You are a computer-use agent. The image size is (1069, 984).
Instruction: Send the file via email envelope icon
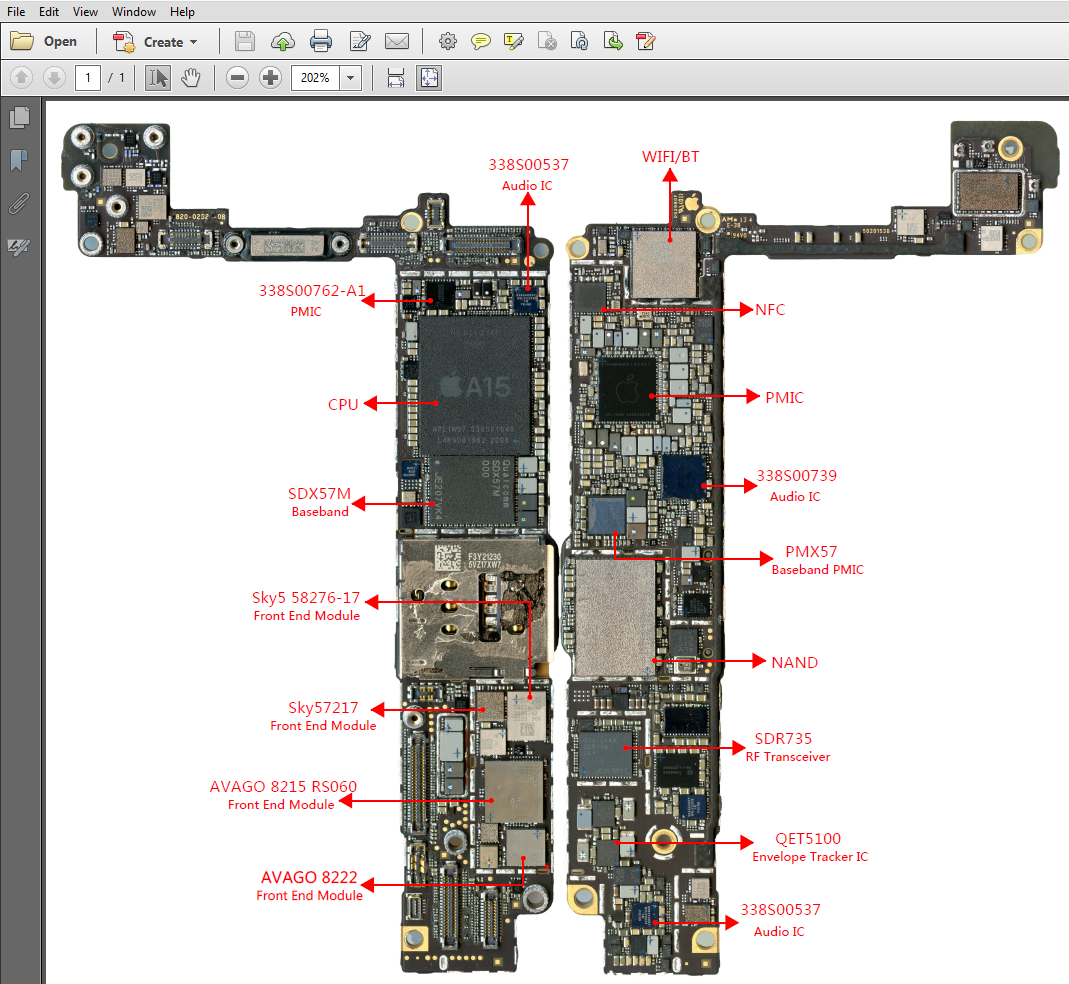[x=397, y=42]
